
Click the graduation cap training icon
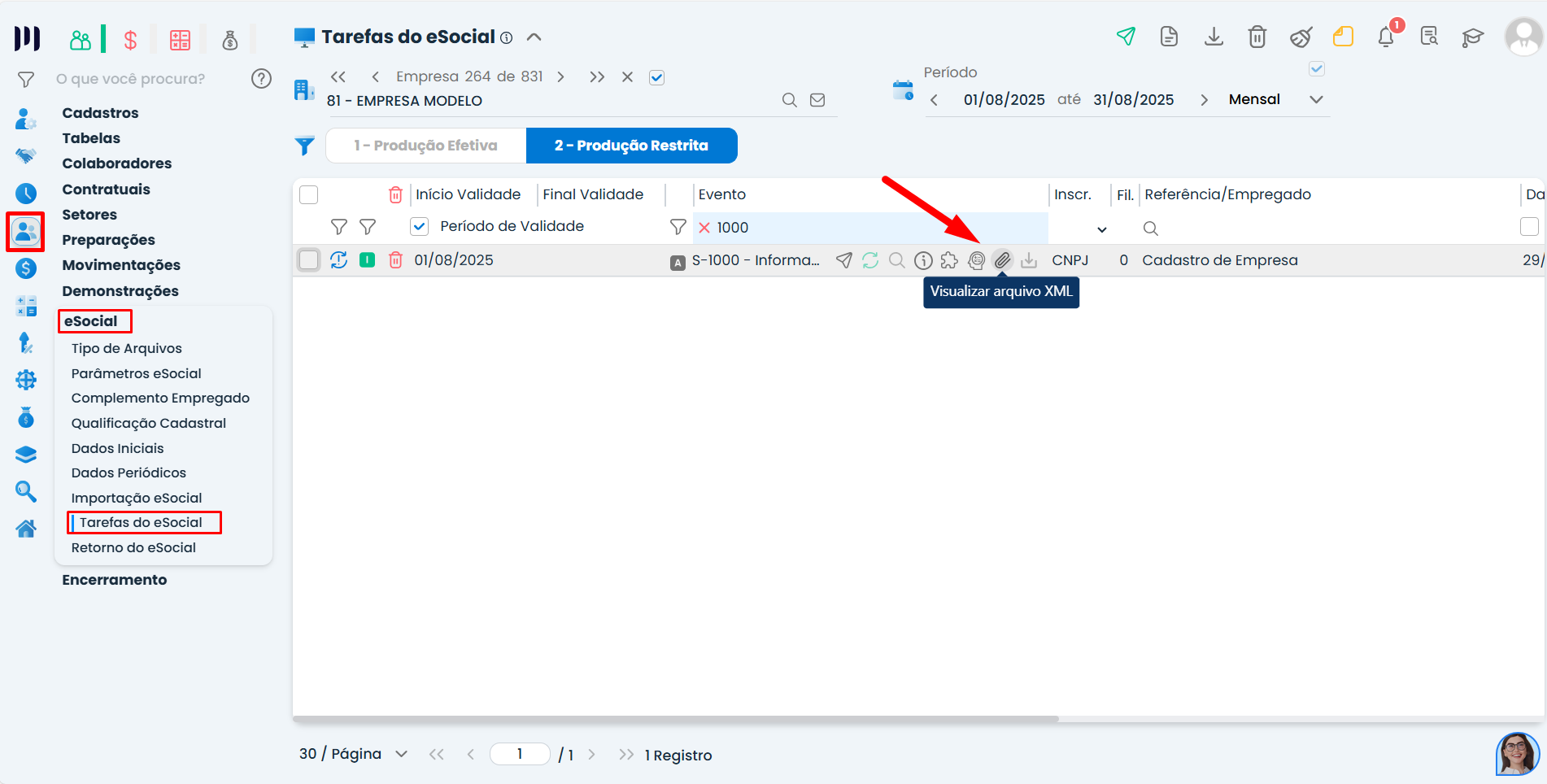click(1472, 37)
